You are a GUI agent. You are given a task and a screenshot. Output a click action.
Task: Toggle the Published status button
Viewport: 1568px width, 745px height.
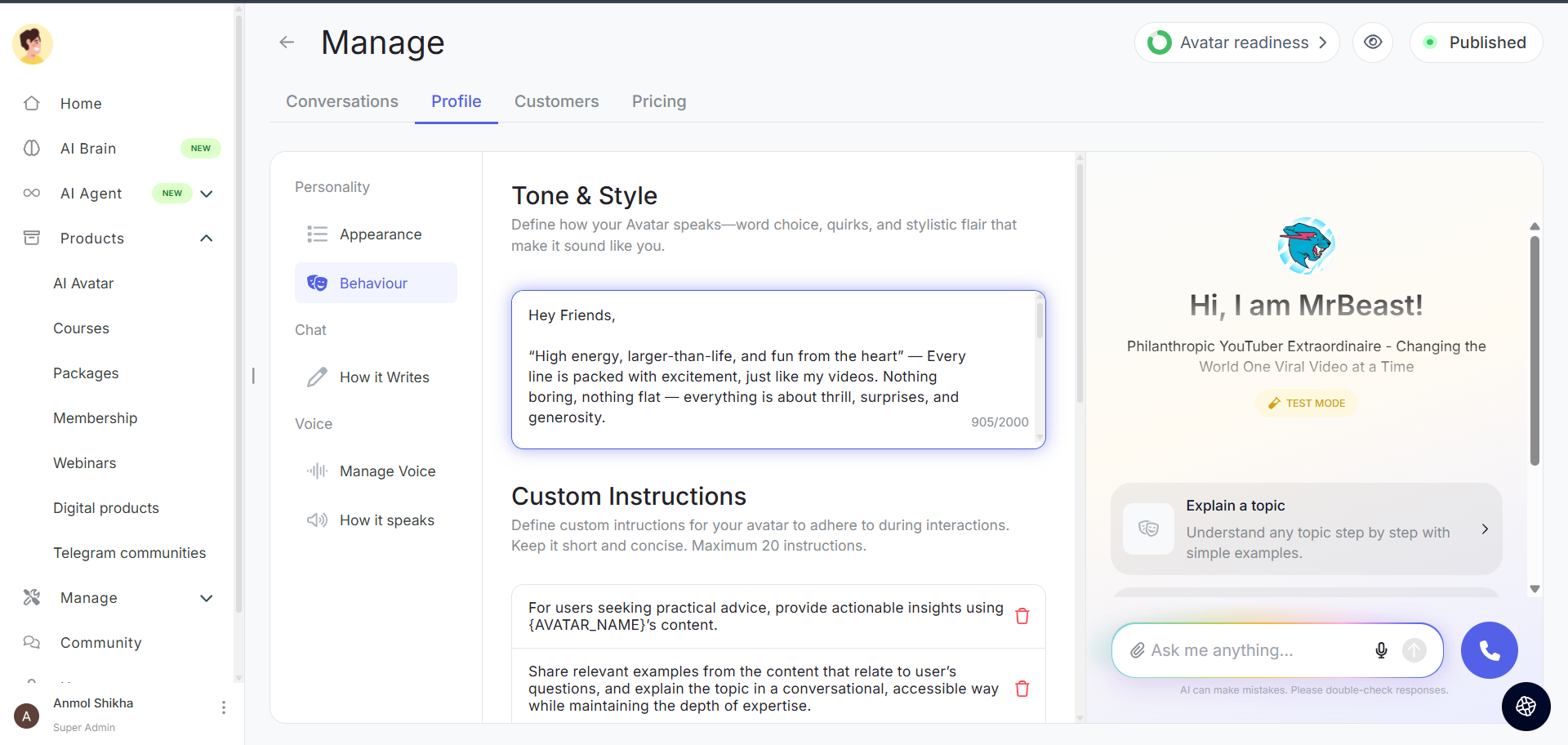[x=1476, y=42]
